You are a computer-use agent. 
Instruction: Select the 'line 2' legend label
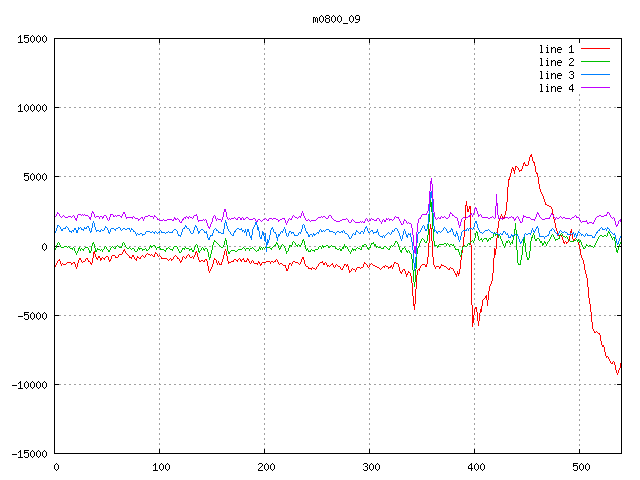(x=556, y=62)
